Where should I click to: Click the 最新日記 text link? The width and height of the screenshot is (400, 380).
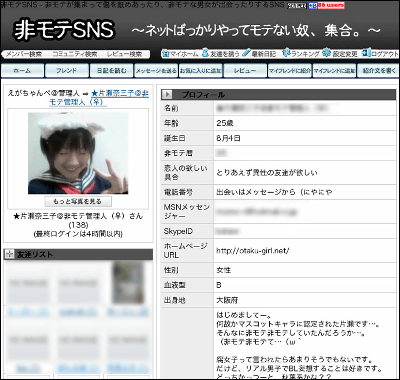(x=264, y=54)
